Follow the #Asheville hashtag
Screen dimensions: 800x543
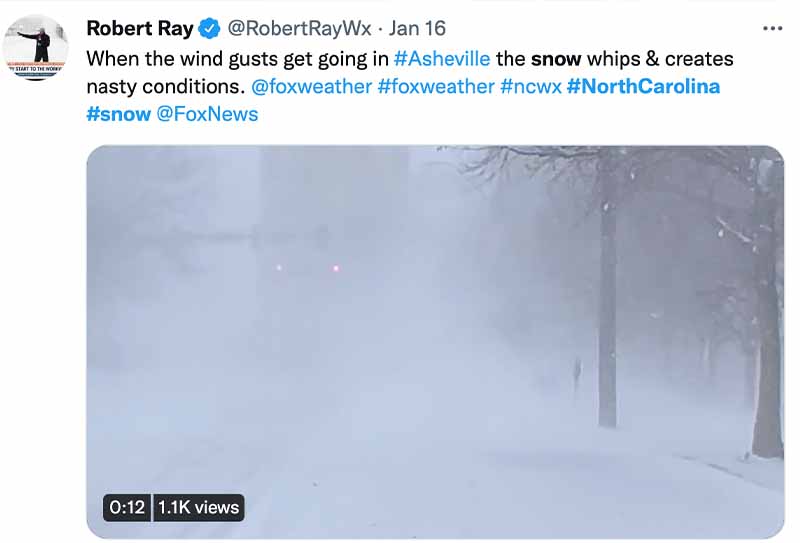click(x=442, y=59)
